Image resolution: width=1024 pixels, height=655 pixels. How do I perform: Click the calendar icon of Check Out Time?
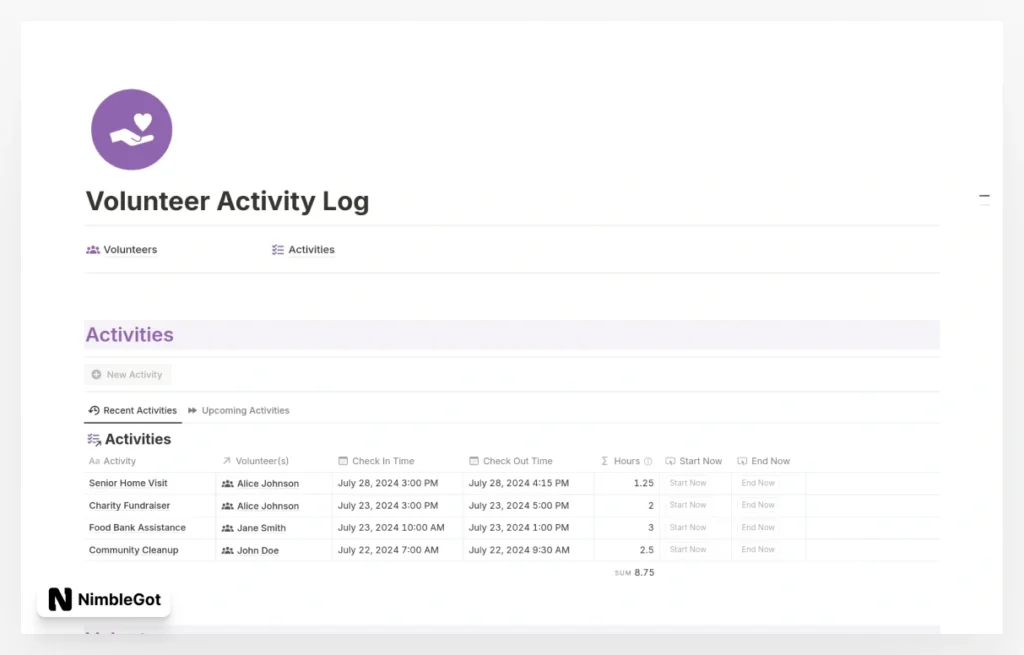[473, 461]
